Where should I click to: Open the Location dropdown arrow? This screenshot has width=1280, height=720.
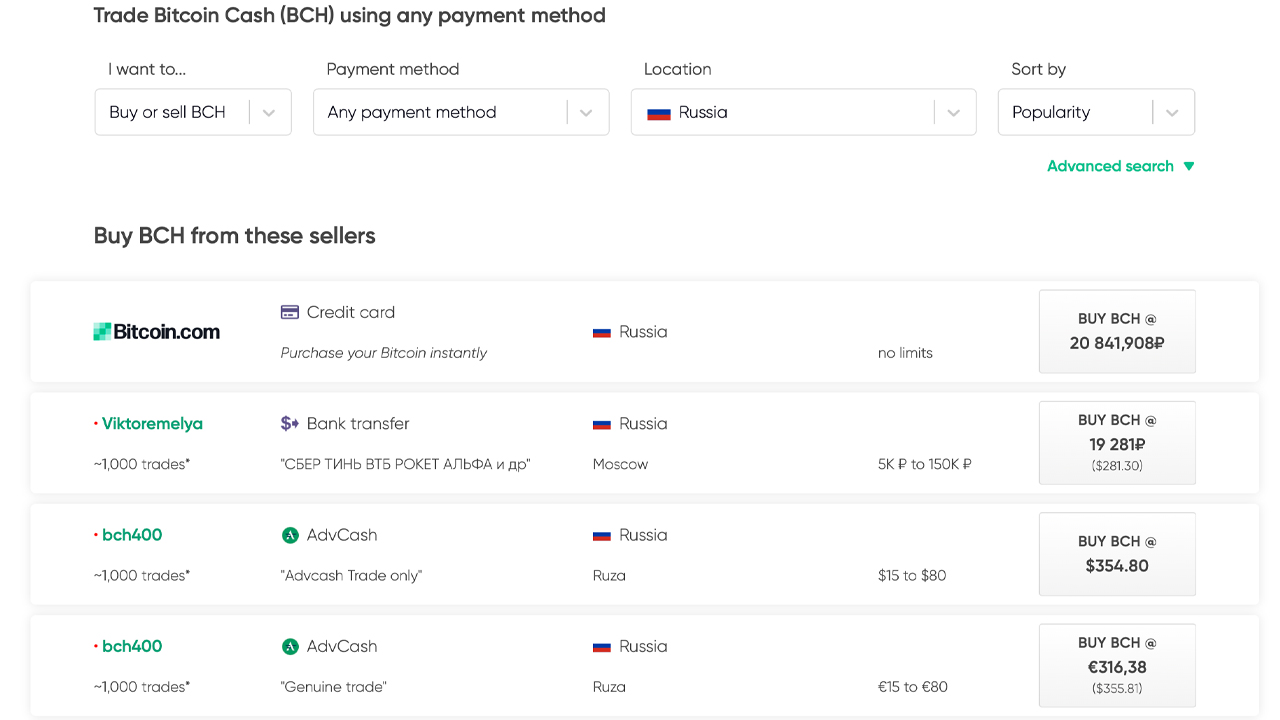click(954, 113)
